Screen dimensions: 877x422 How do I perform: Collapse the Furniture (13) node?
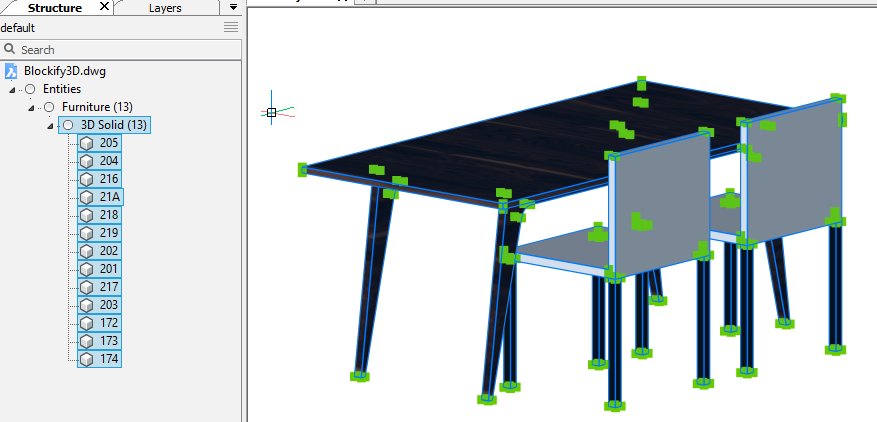pos(31,108)
